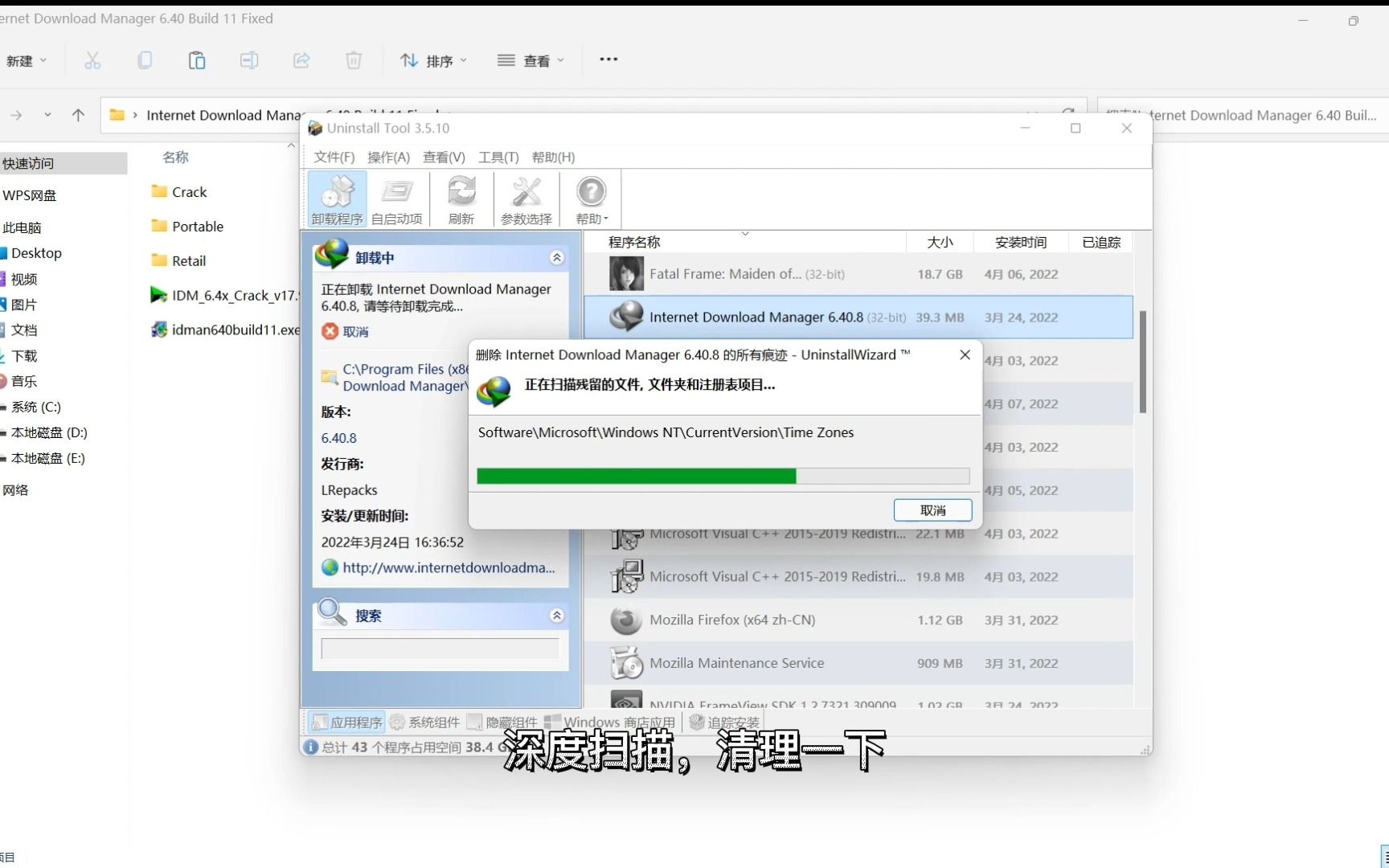Viewport: 1389px width, 868px height.
Task: Collapse the 卸载中 panel chevron
Action: pos(556,257)
